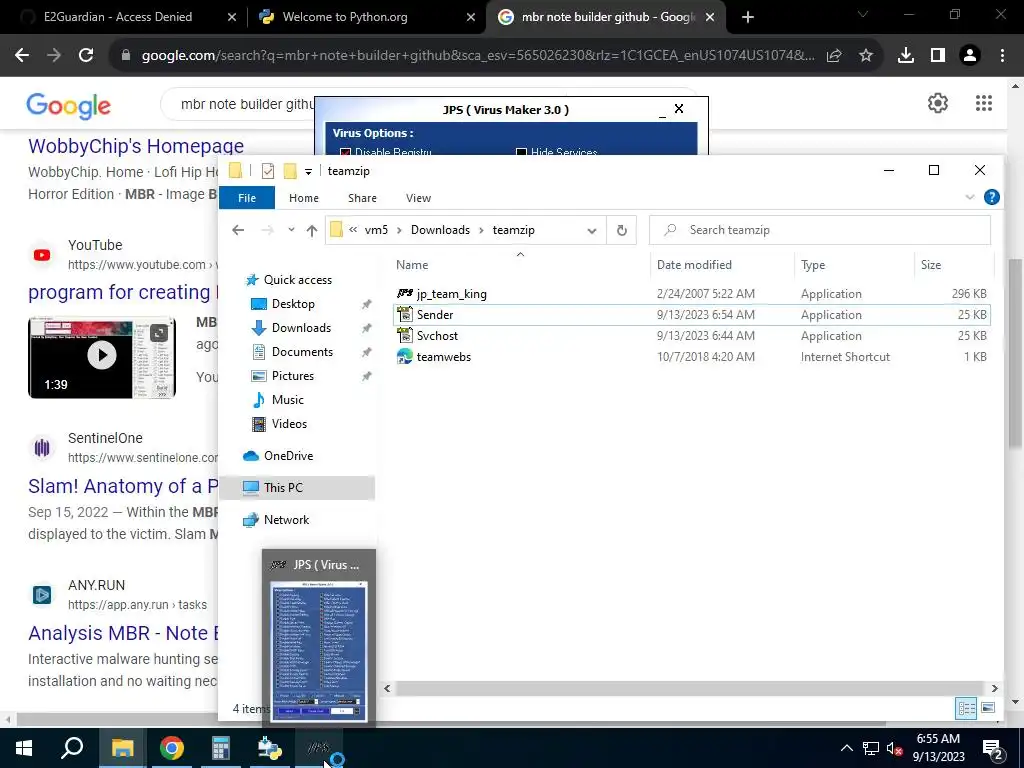Show hidden system tray icons
The height and width of the screenshot is (768, 1024).
[846, 748]
